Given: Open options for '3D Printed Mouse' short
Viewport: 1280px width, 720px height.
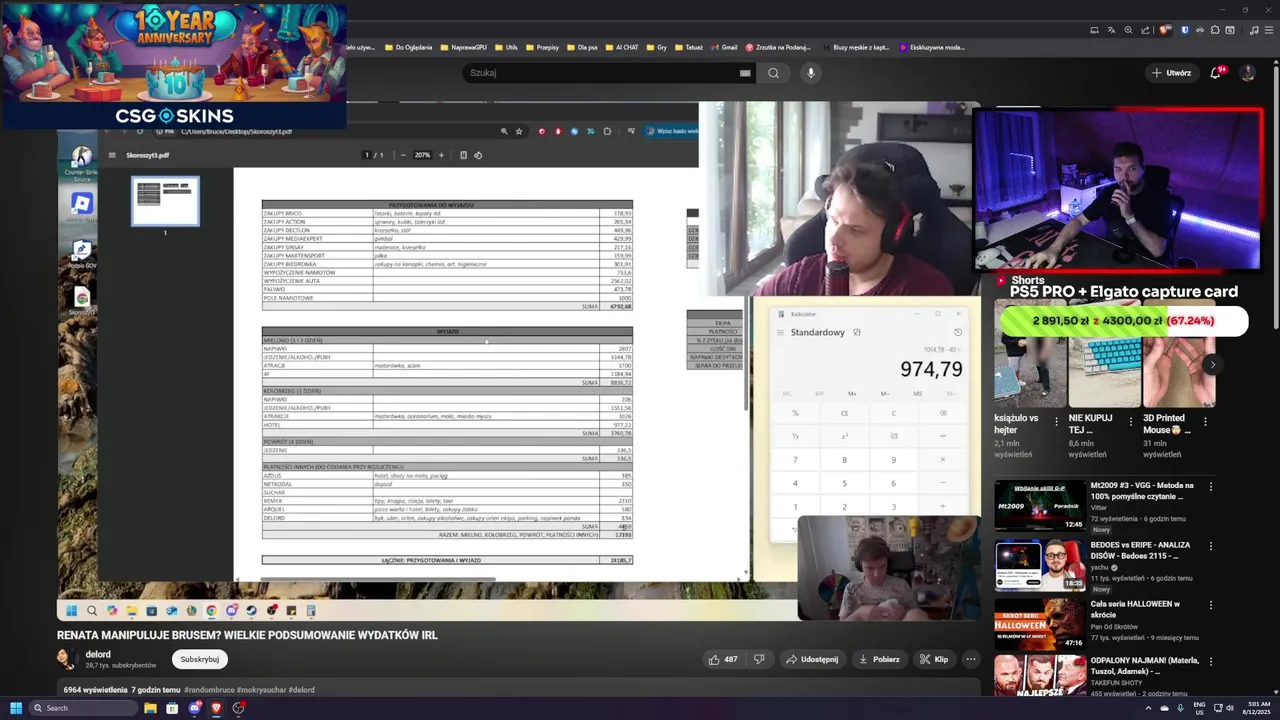Looking at the screenshot, I should (x=1206, y=421).
